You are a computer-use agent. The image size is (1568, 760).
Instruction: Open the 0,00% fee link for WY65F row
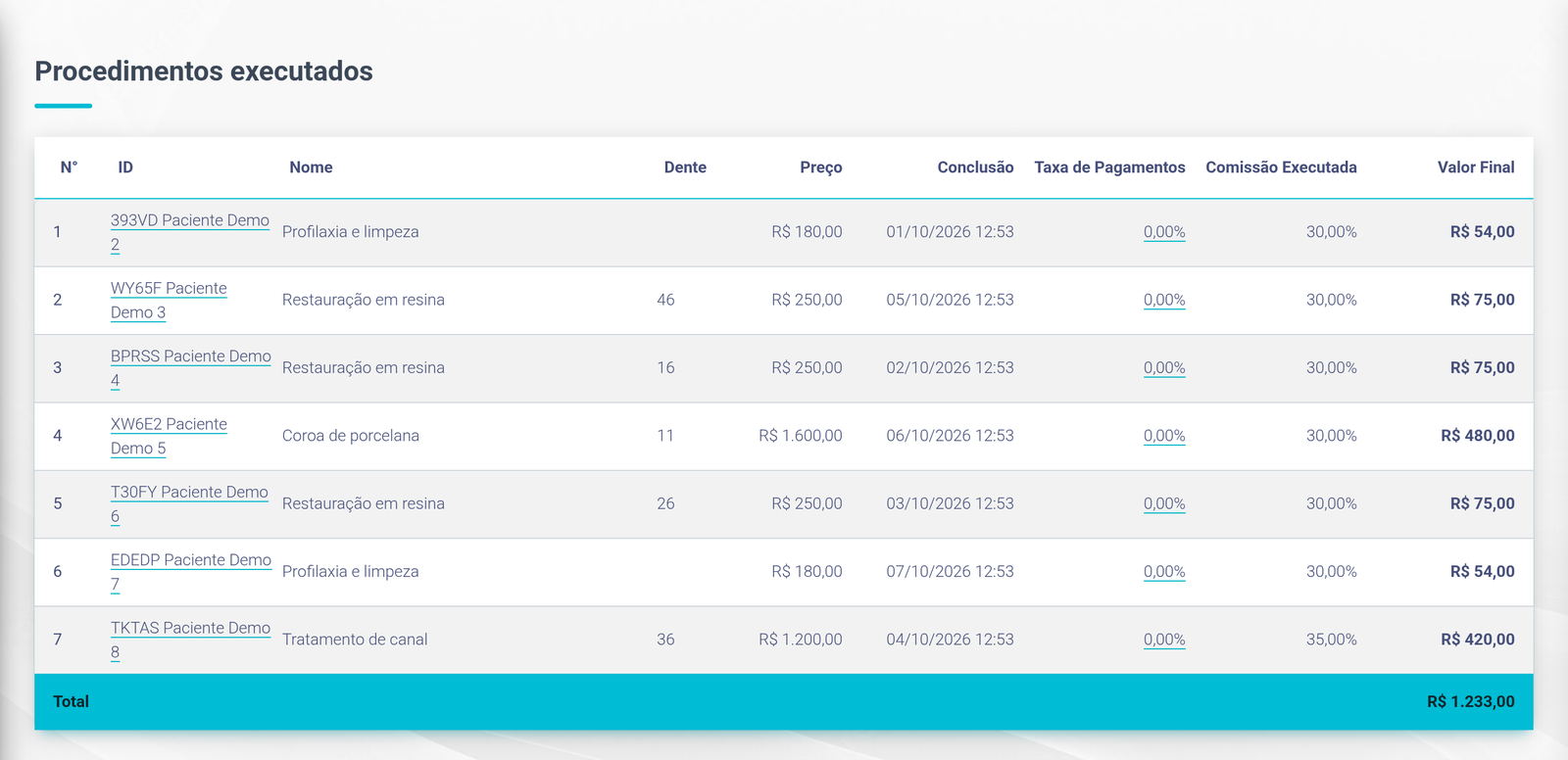(x=1164, y=300)
